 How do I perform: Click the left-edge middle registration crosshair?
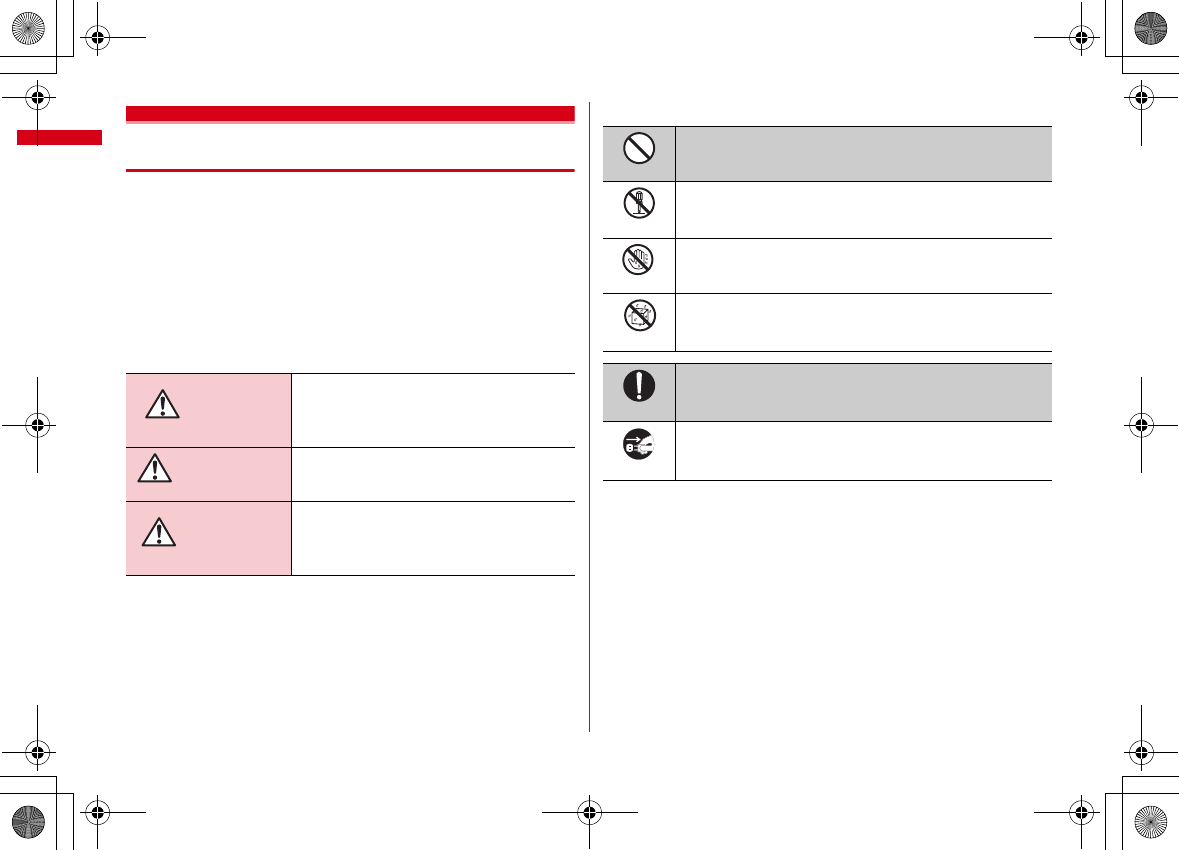click(37, 424)
